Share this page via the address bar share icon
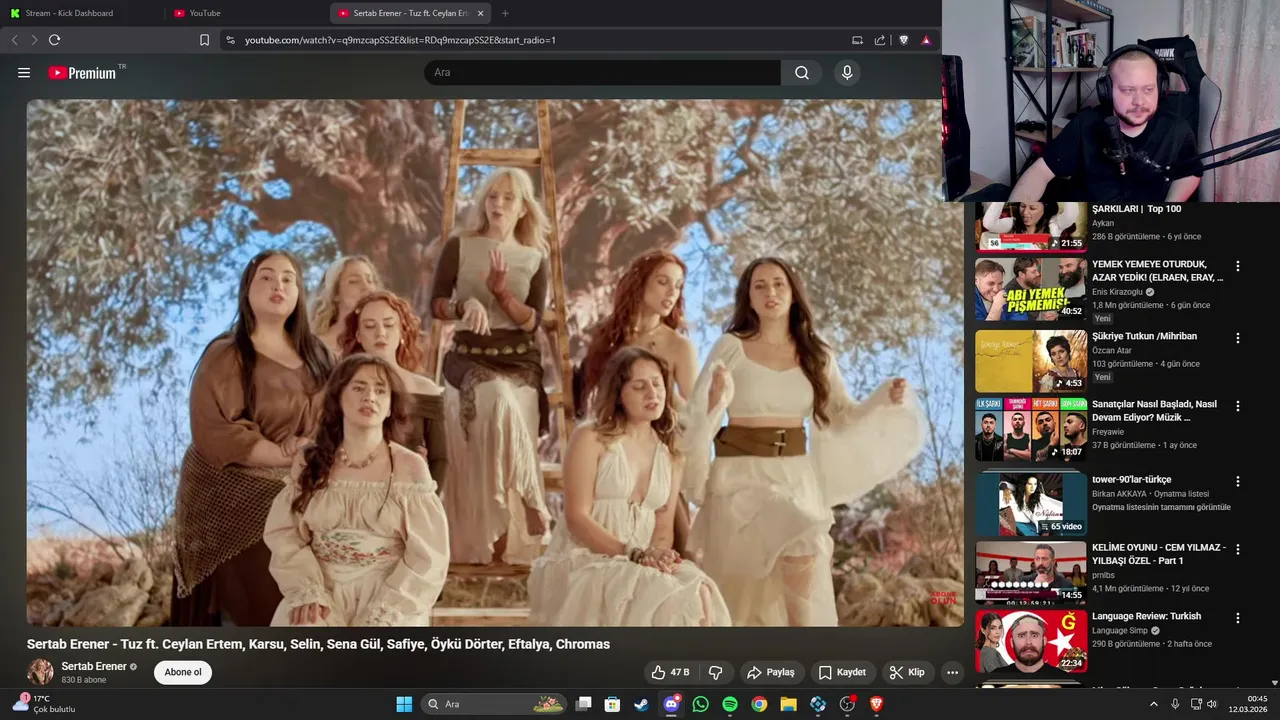This screenshot has width=1280, height=720. [880, 40]
